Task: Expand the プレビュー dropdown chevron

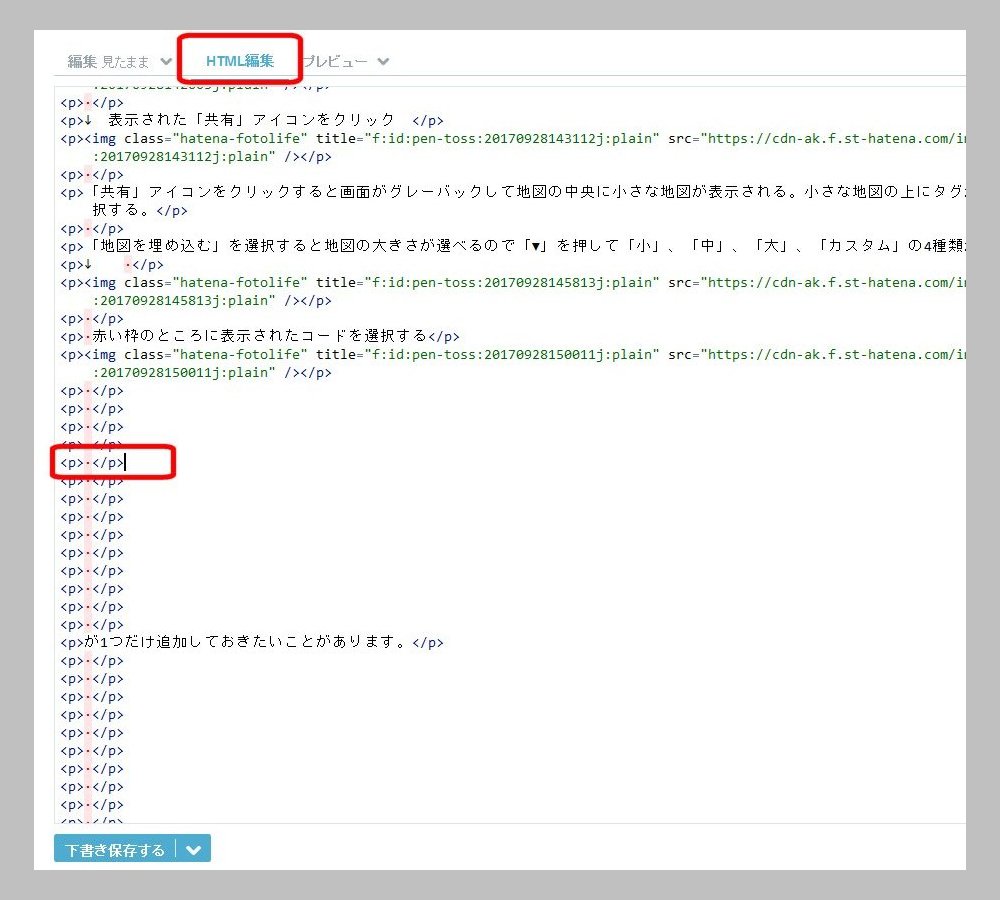Action: [383, 61]
